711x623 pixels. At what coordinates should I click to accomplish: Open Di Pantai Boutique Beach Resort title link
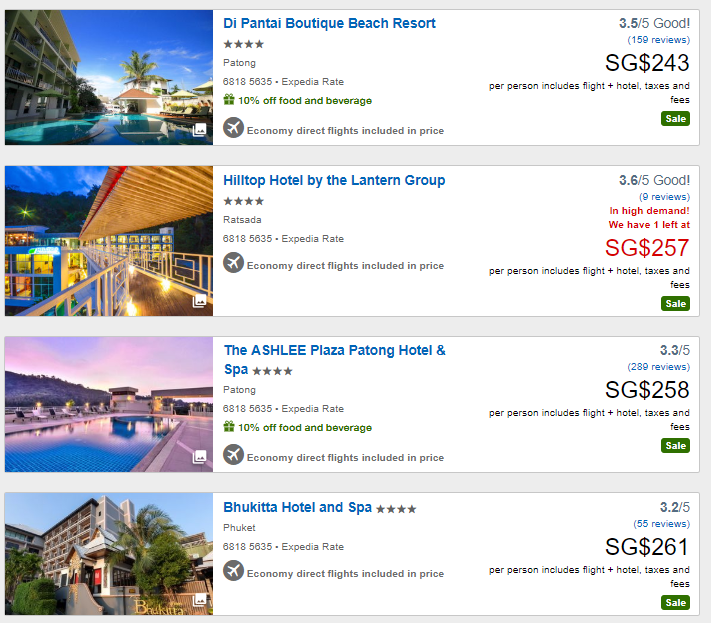pos(329,23)
